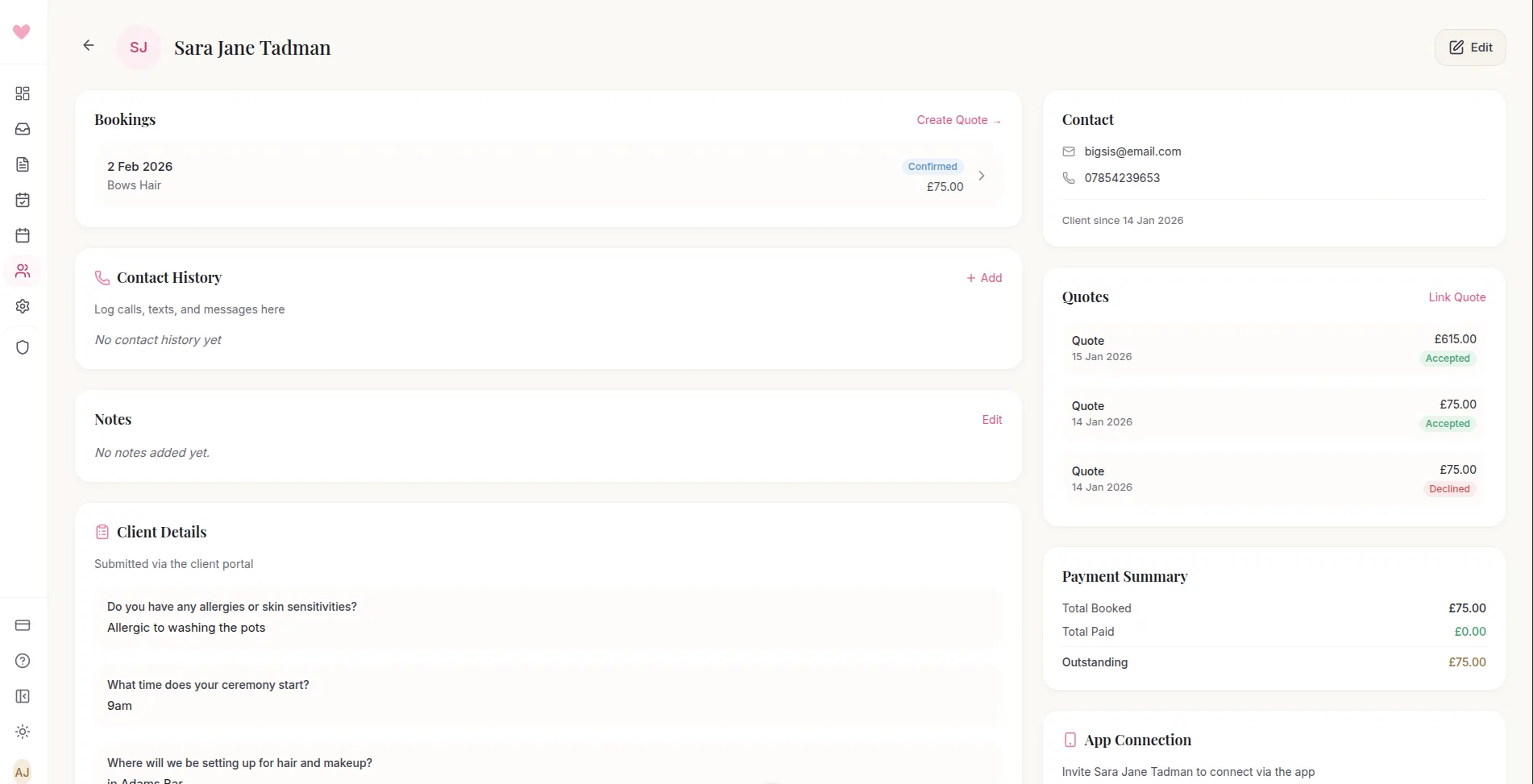The width and height of the screenshot is (1533, 784).
Task: Open the settings gear icon
Action: 22,305
